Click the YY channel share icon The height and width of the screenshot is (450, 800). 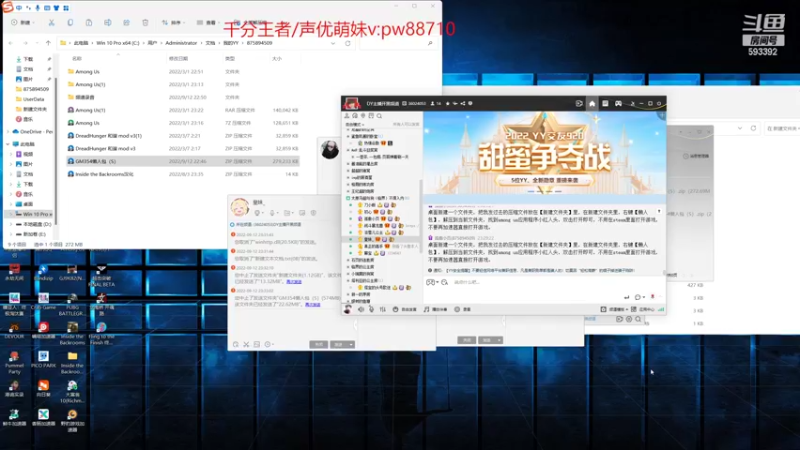[463, 104]
